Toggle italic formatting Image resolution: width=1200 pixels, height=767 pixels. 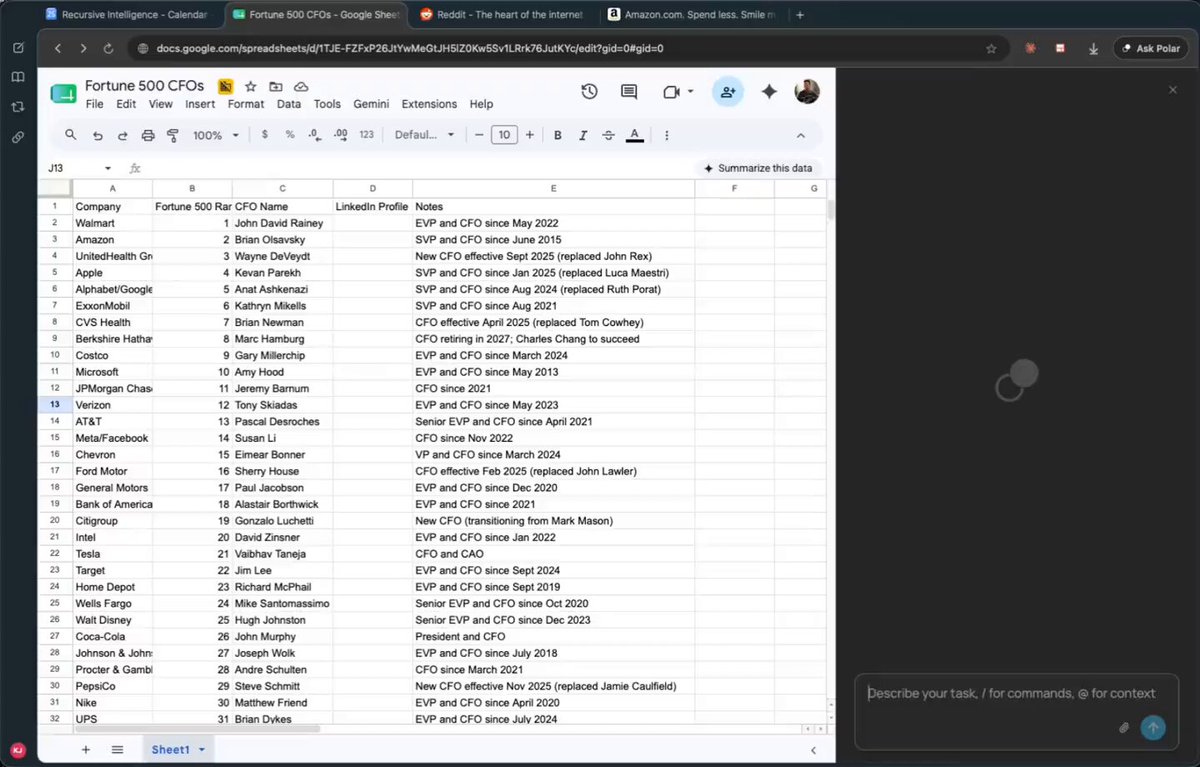pyautogui.click(x=583, y=135)
